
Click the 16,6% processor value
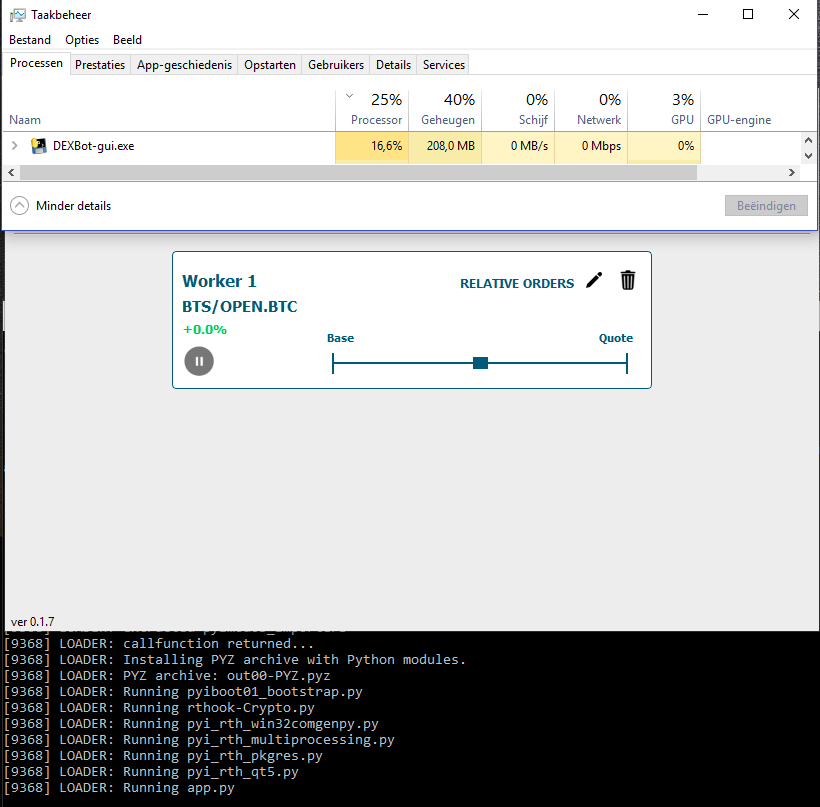click(x=386, y=146)
